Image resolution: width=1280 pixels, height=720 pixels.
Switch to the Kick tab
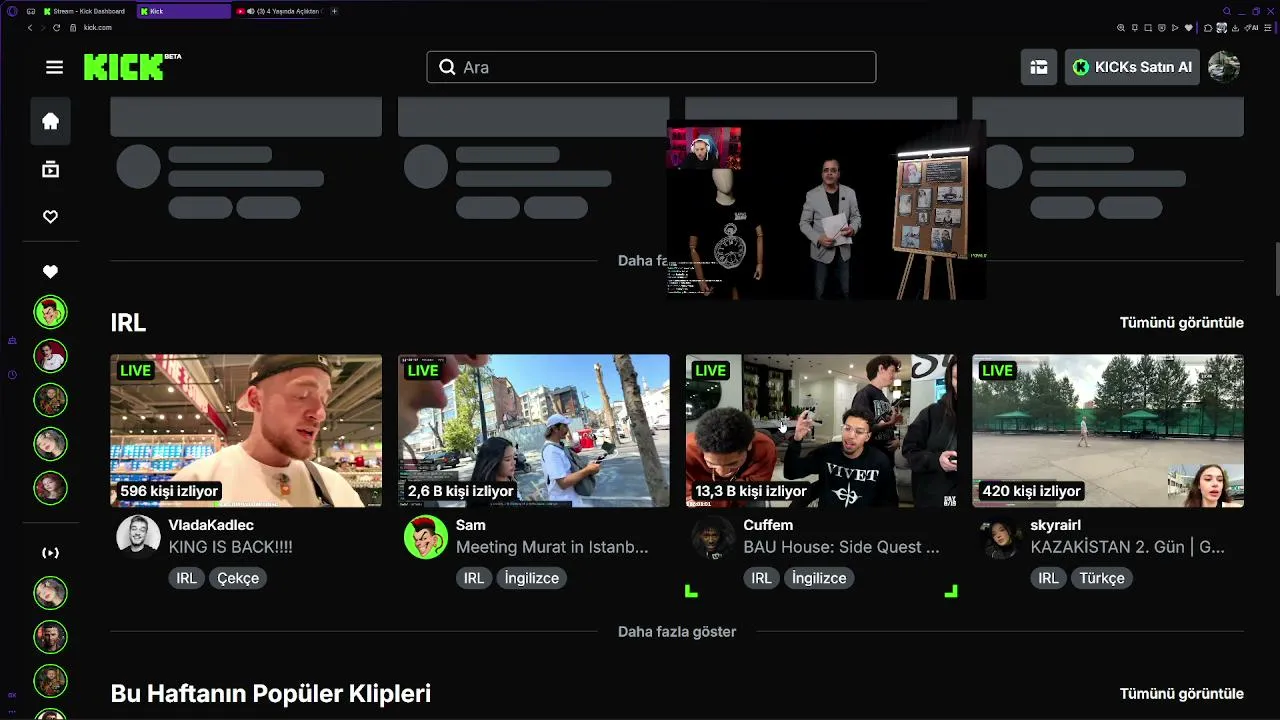[184, 11]
